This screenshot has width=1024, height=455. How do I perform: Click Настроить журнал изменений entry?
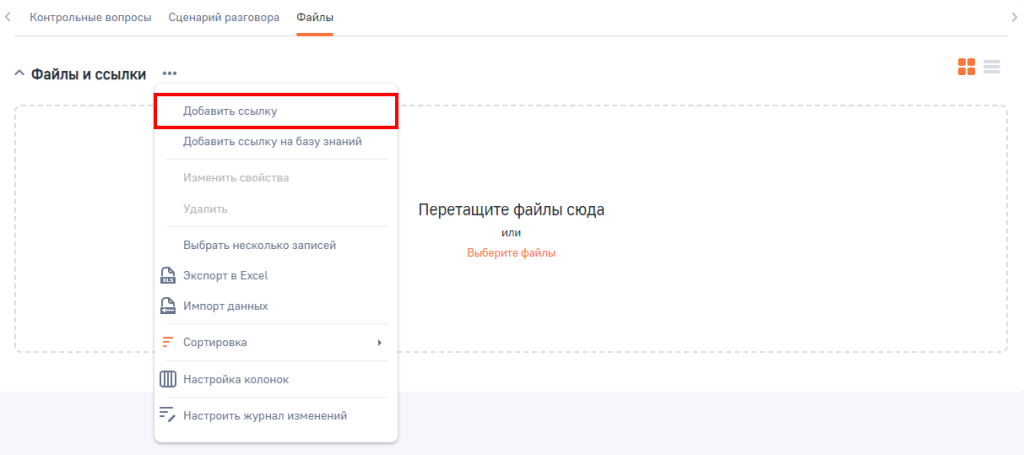coord(265,415)
